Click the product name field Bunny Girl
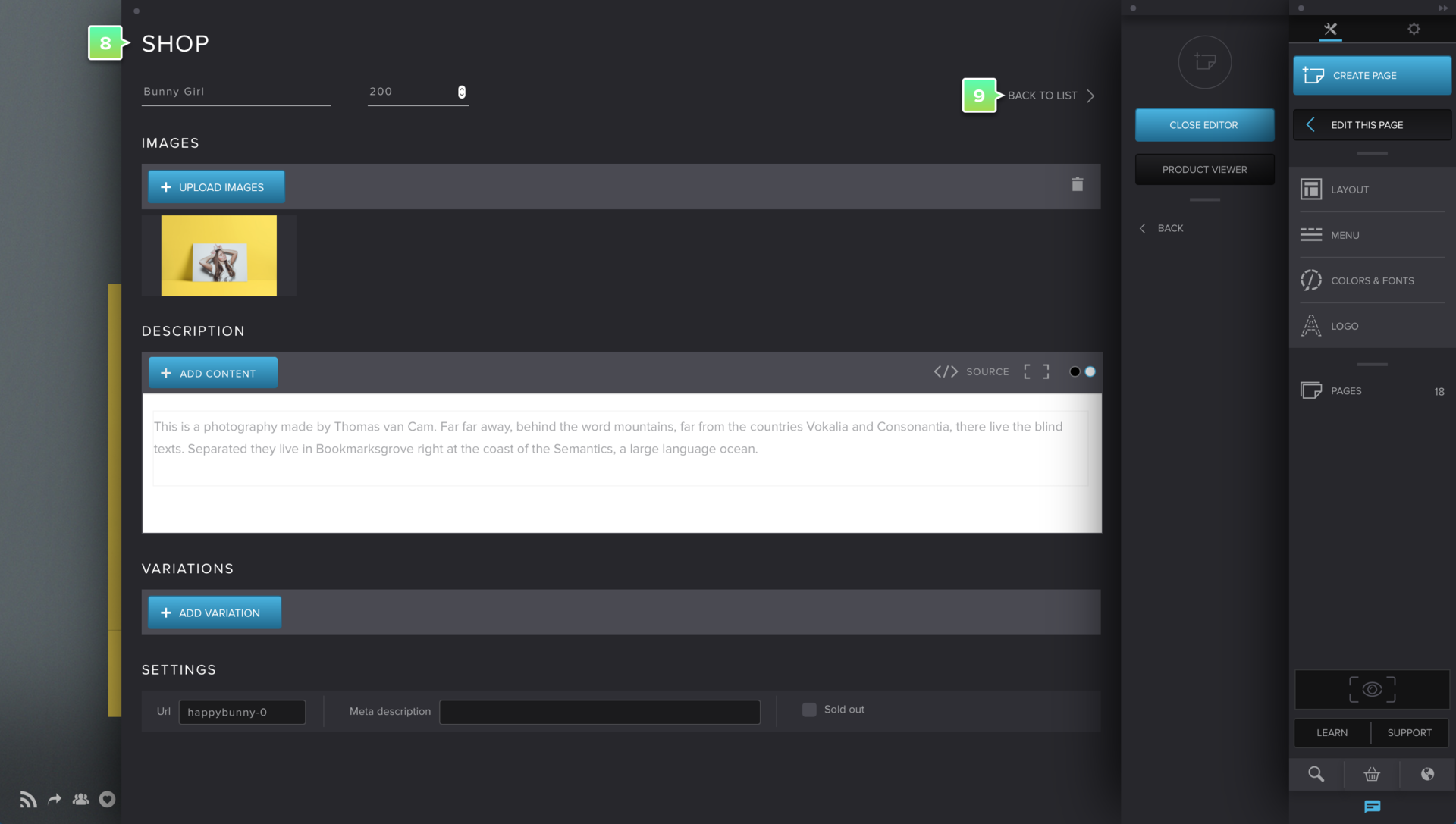Viewport: 1456px width, 824px height. (236, 92)
